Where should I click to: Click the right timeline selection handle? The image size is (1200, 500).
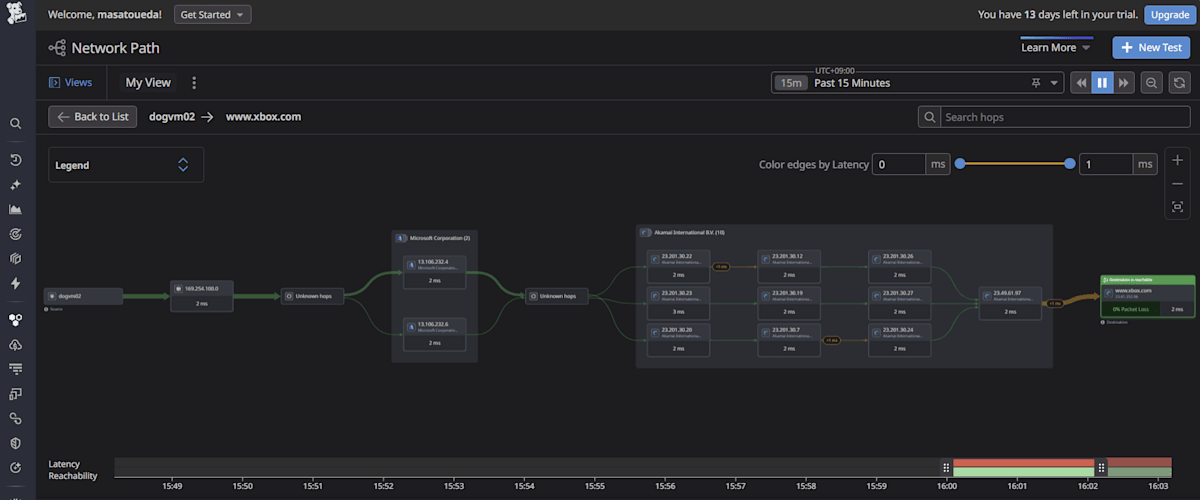coord(1101,468)
